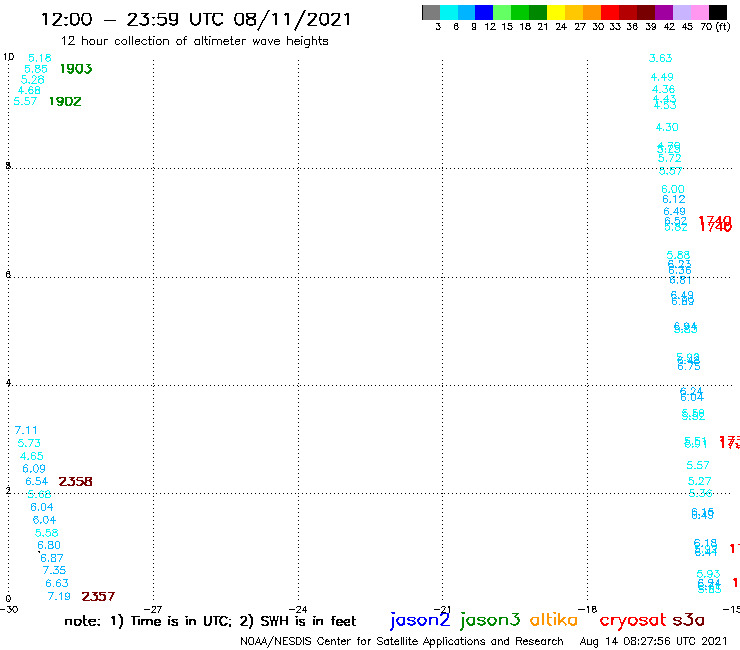Click the wave height value 6.00
The width and height of the screenshot is (740, 650).
[673, 189]
